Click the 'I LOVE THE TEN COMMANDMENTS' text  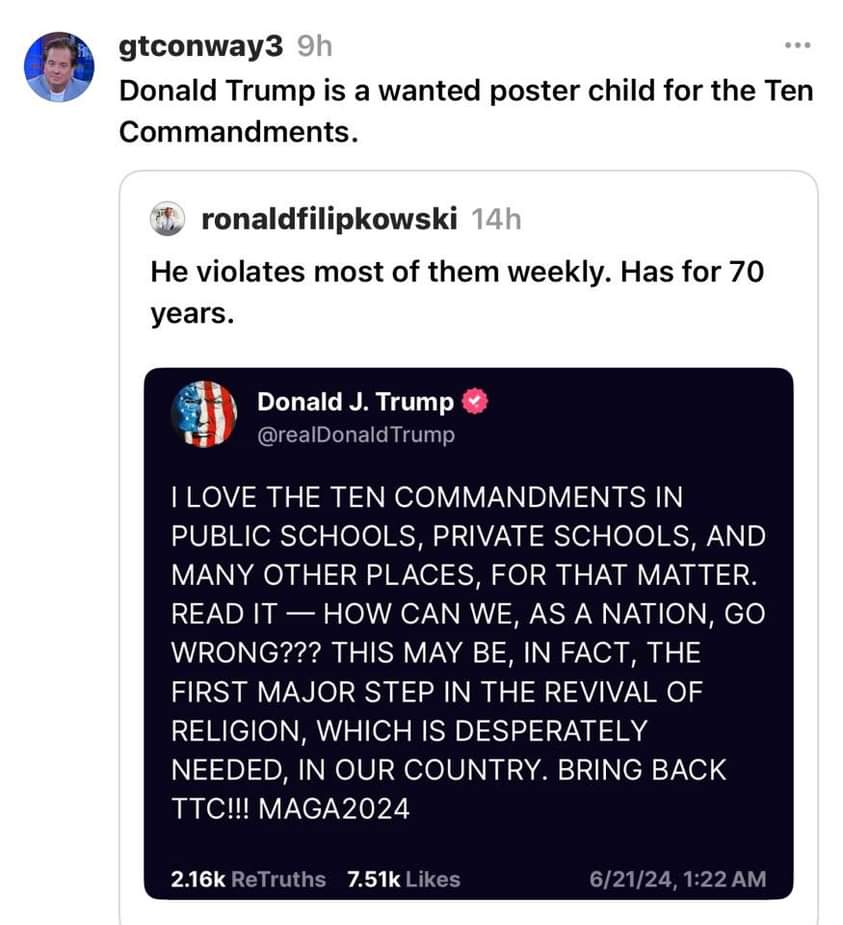(x=408, y=497)
